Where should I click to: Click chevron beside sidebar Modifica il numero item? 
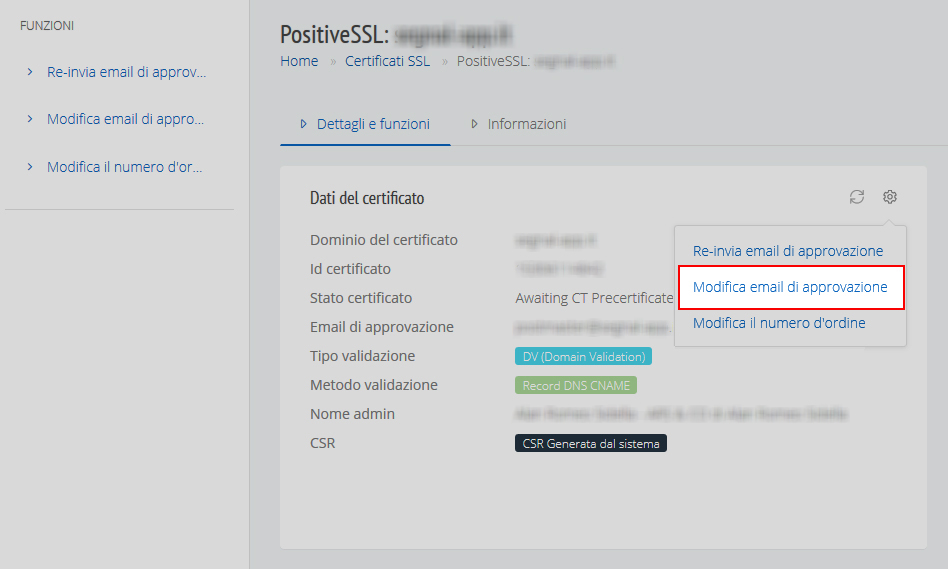[x=30, y=167]
